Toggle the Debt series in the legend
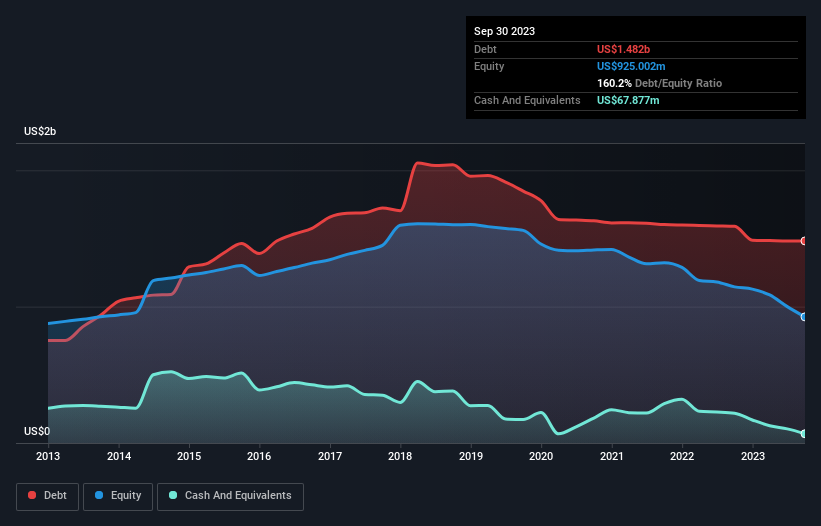Screen dimensions: 821x526 46,496
